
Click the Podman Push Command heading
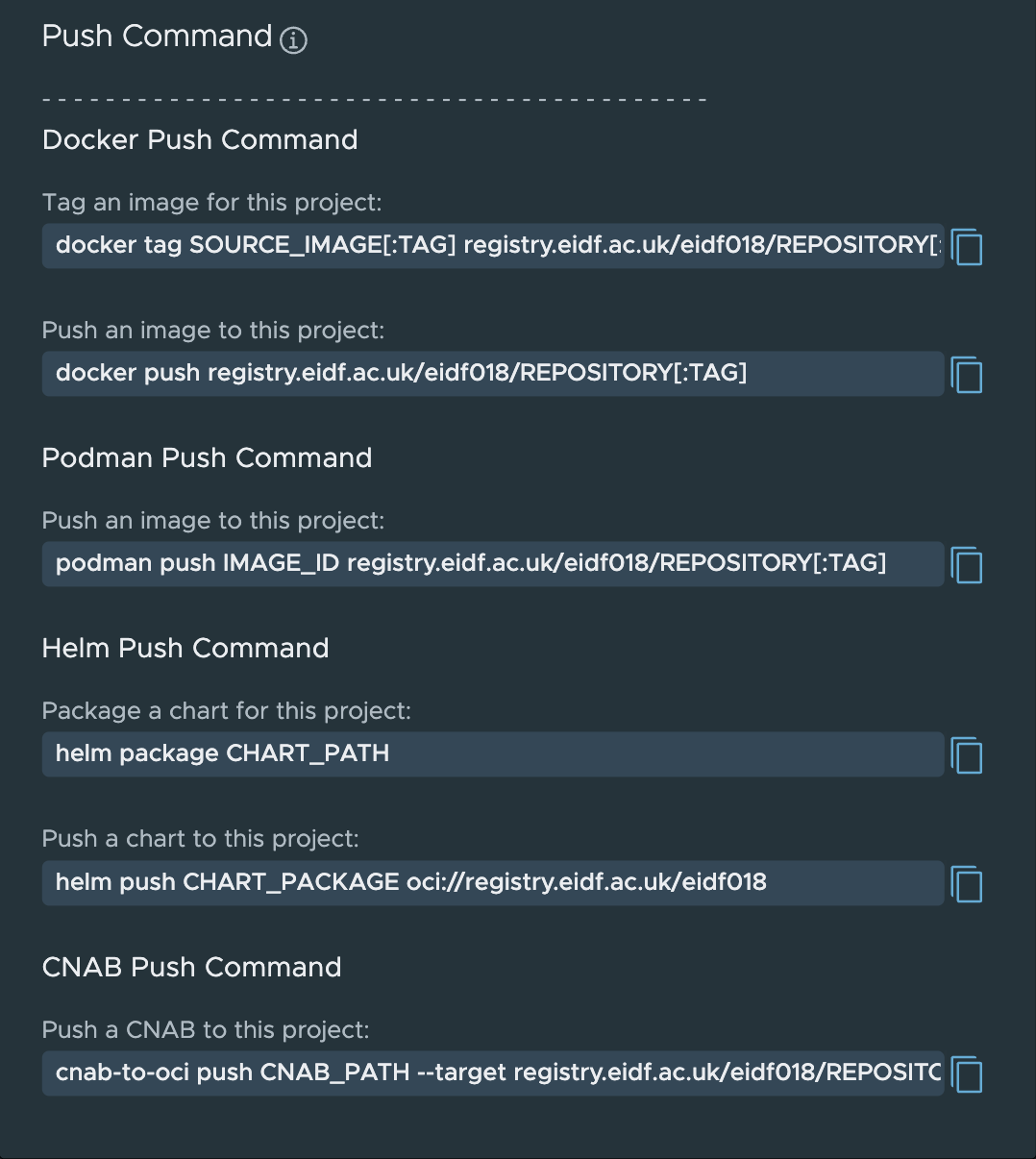[x=207, y=458]
